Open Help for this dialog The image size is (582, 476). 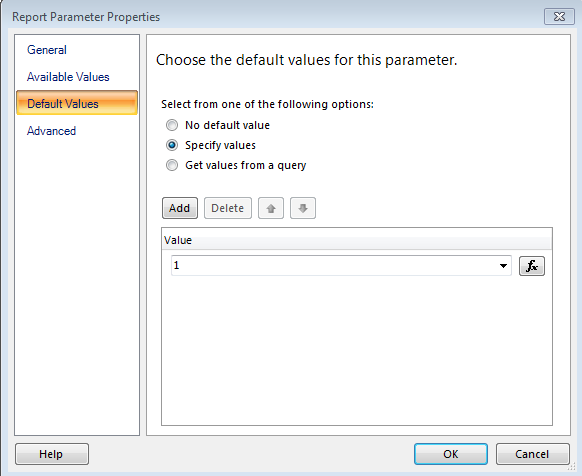coord(52,454)
